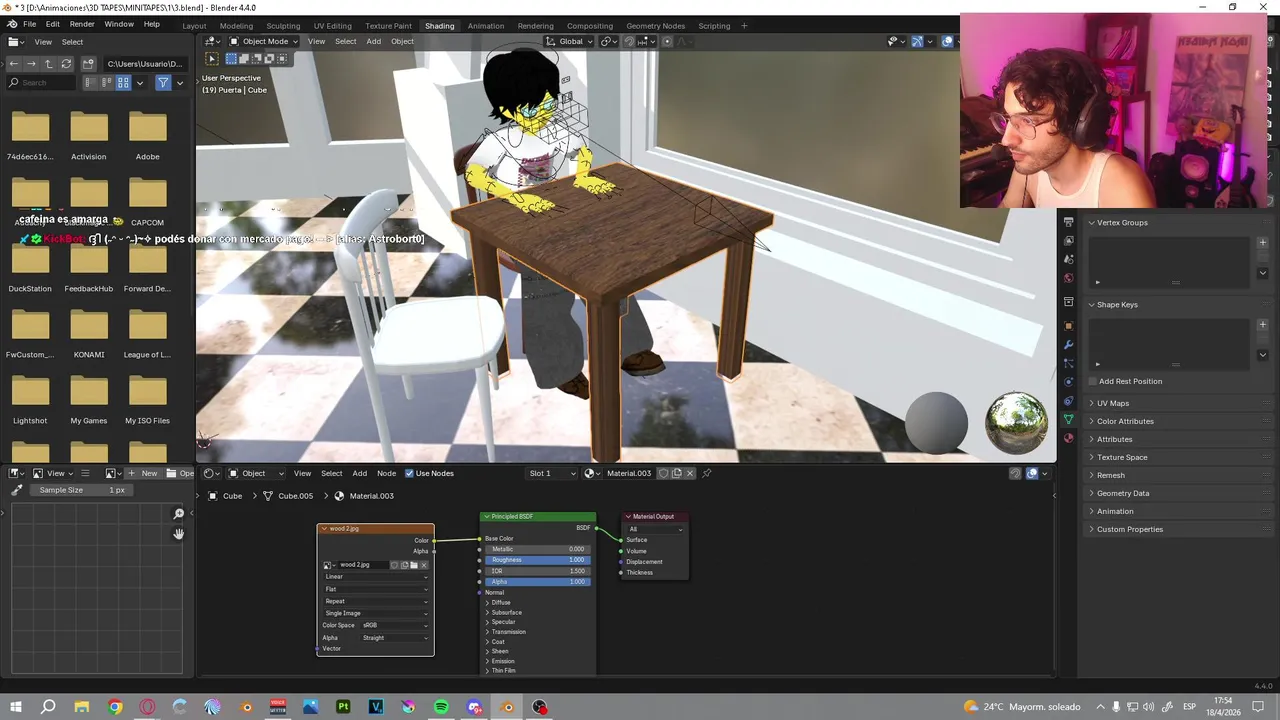Open the Object Data (mesh) properties tab

(x=1068, y=419)
